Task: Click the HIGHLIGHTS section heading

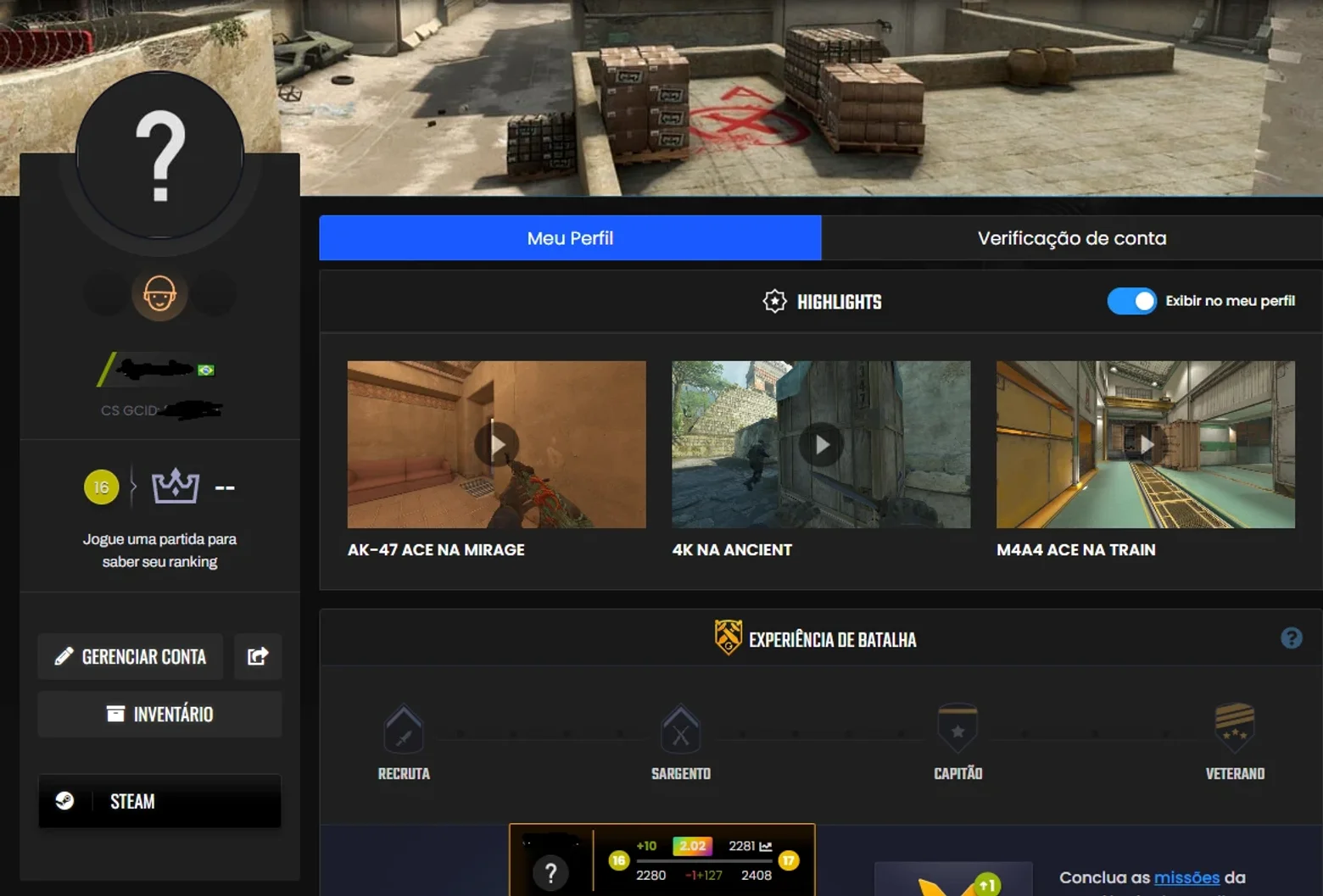Action: tap(840, 302)
